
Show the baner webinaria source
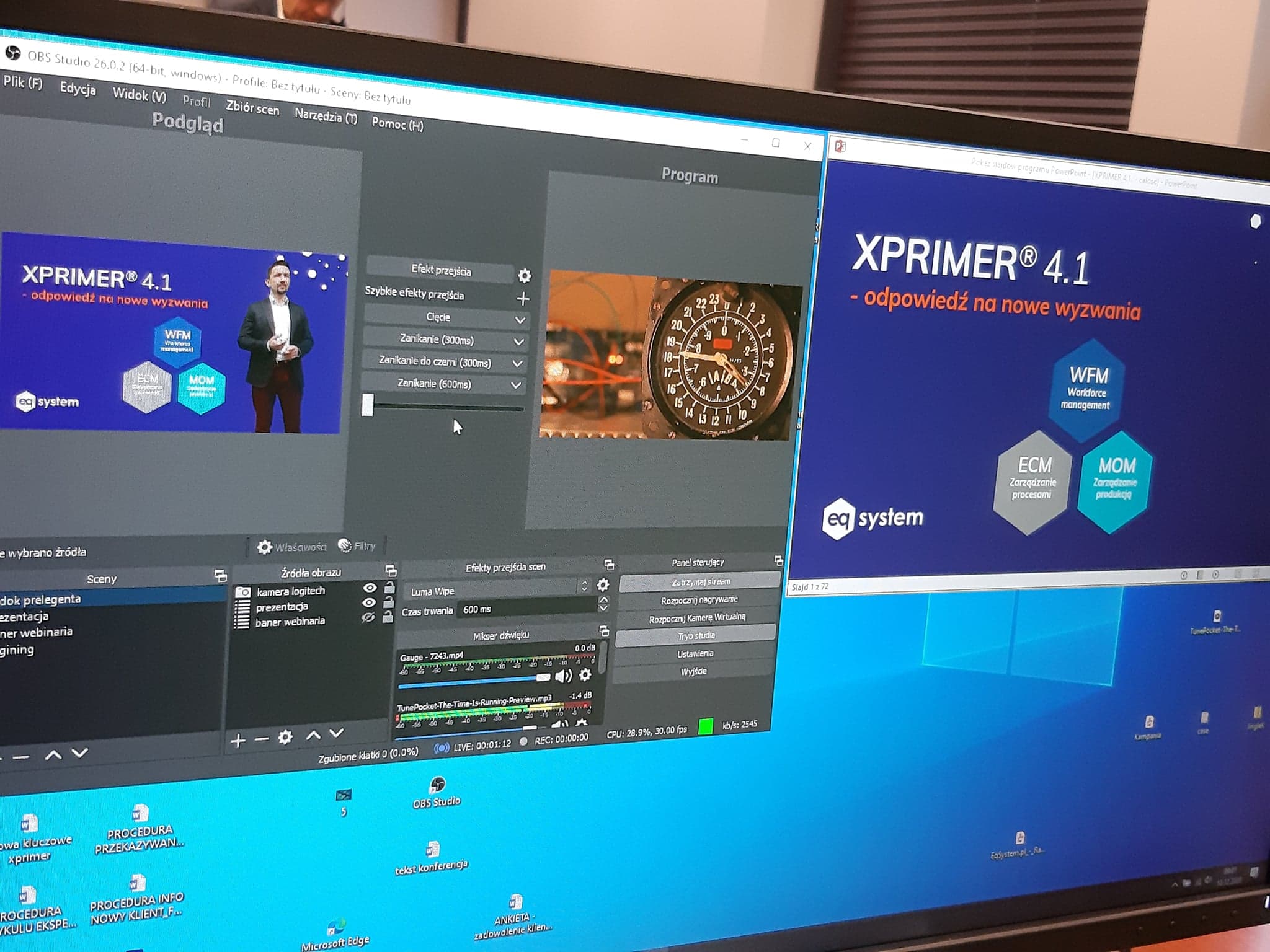pos(368,617)
